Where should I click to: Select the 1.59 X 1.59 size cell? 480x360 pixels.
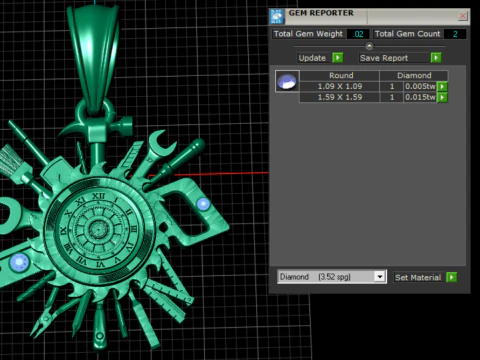340,97
